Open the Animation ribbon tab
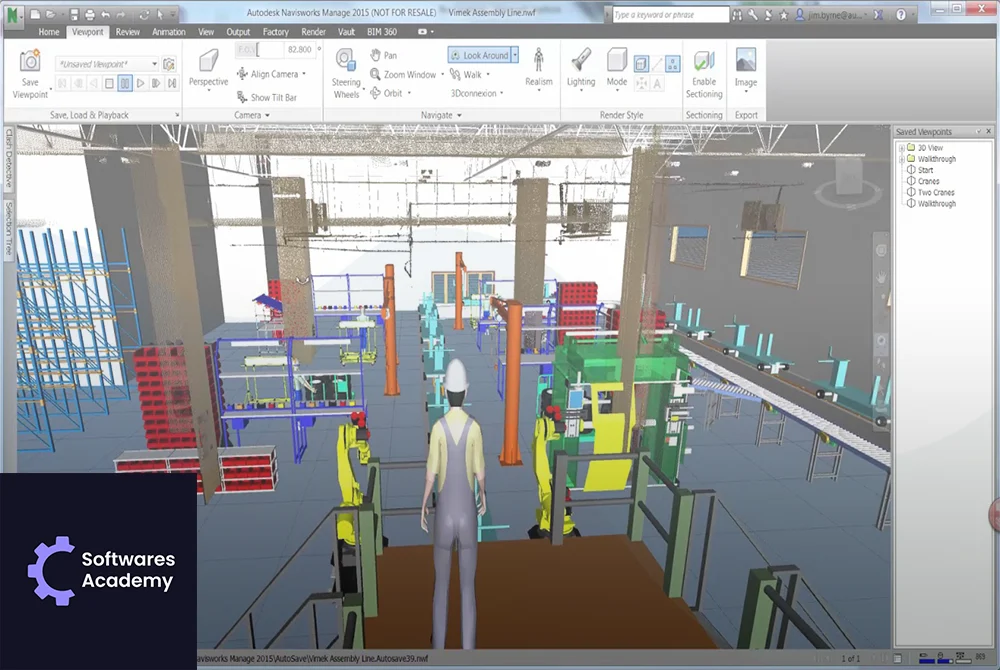Screen dimensions: 1000x670 168,32
